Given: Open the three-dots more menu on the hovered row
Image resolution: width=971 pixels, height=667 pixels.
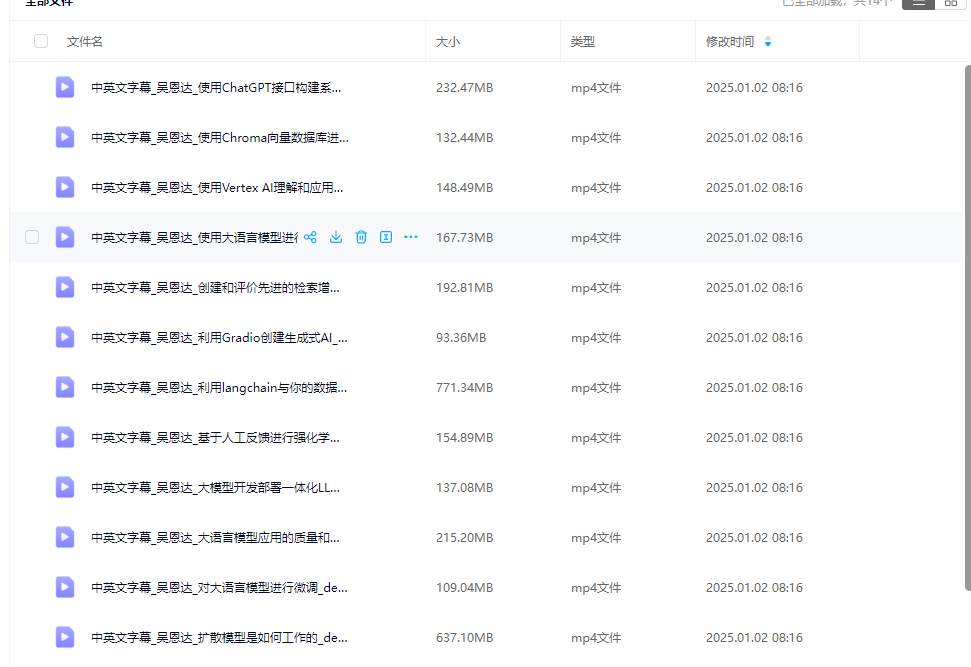Looking at the screenshot, I should (411, 237).
